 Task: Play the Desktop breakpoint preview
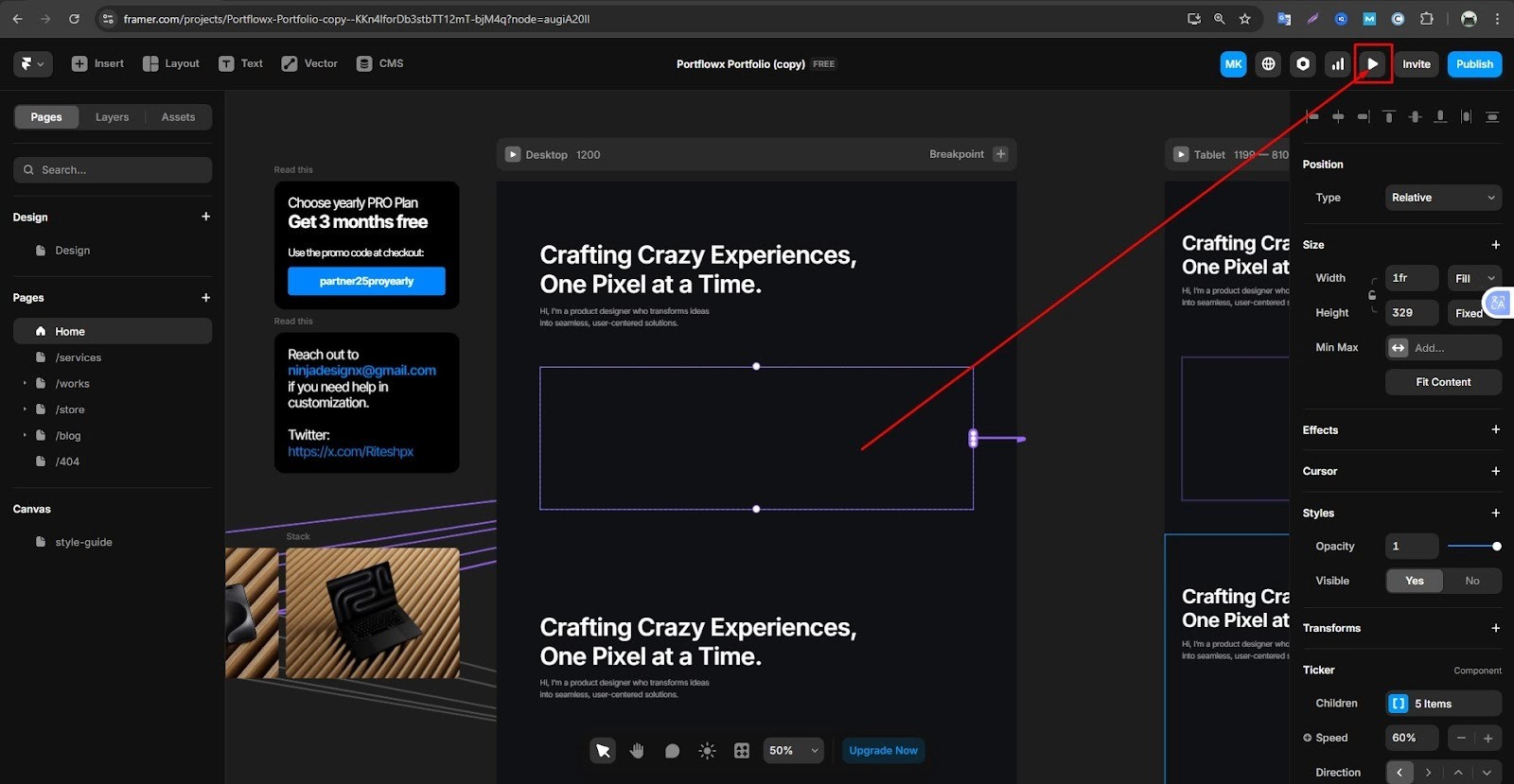coord(513,154)
